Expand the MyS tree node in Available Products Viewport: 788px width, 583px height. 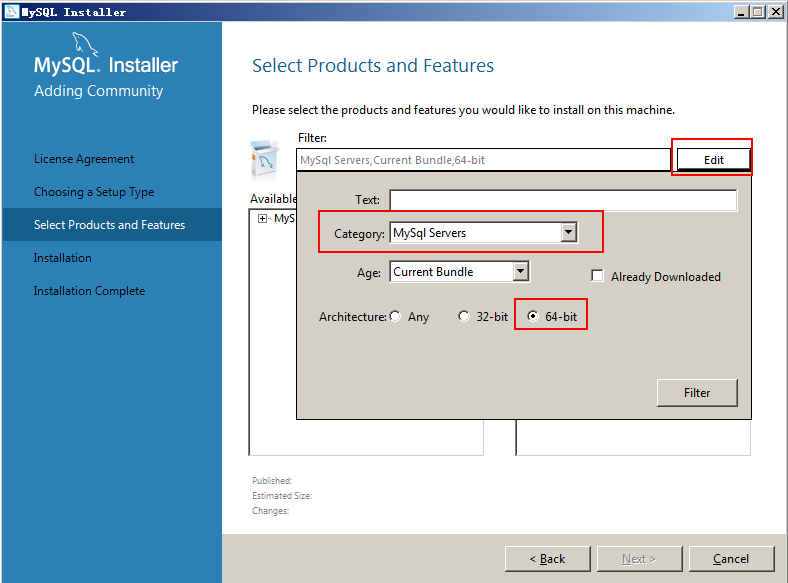tap(262, 218)
